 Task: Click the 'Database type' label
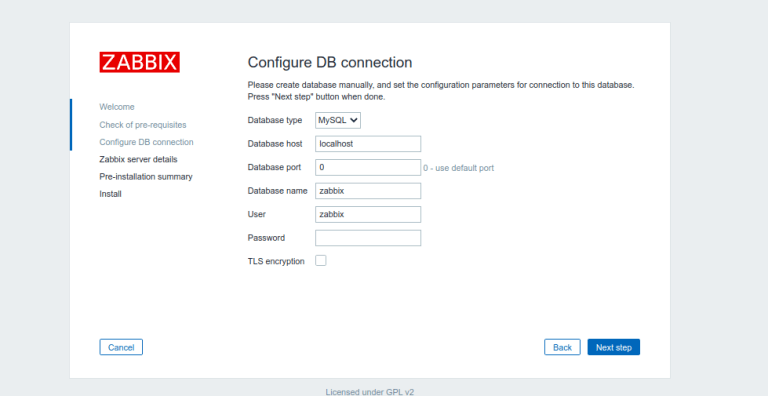click(275, 120)
